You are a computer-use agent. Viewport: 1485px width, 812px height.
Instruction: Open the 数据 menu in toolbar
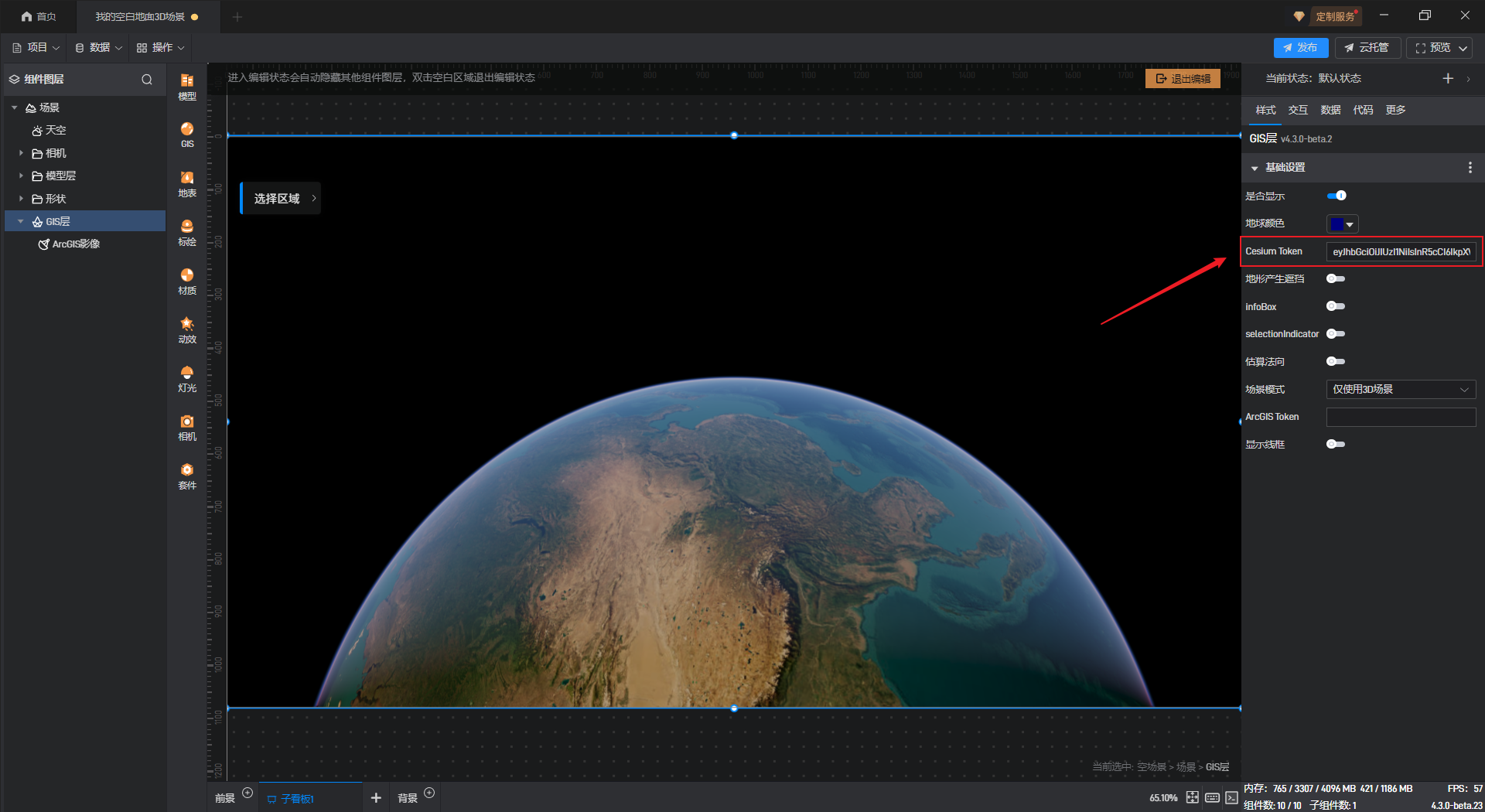pos(99,48)
